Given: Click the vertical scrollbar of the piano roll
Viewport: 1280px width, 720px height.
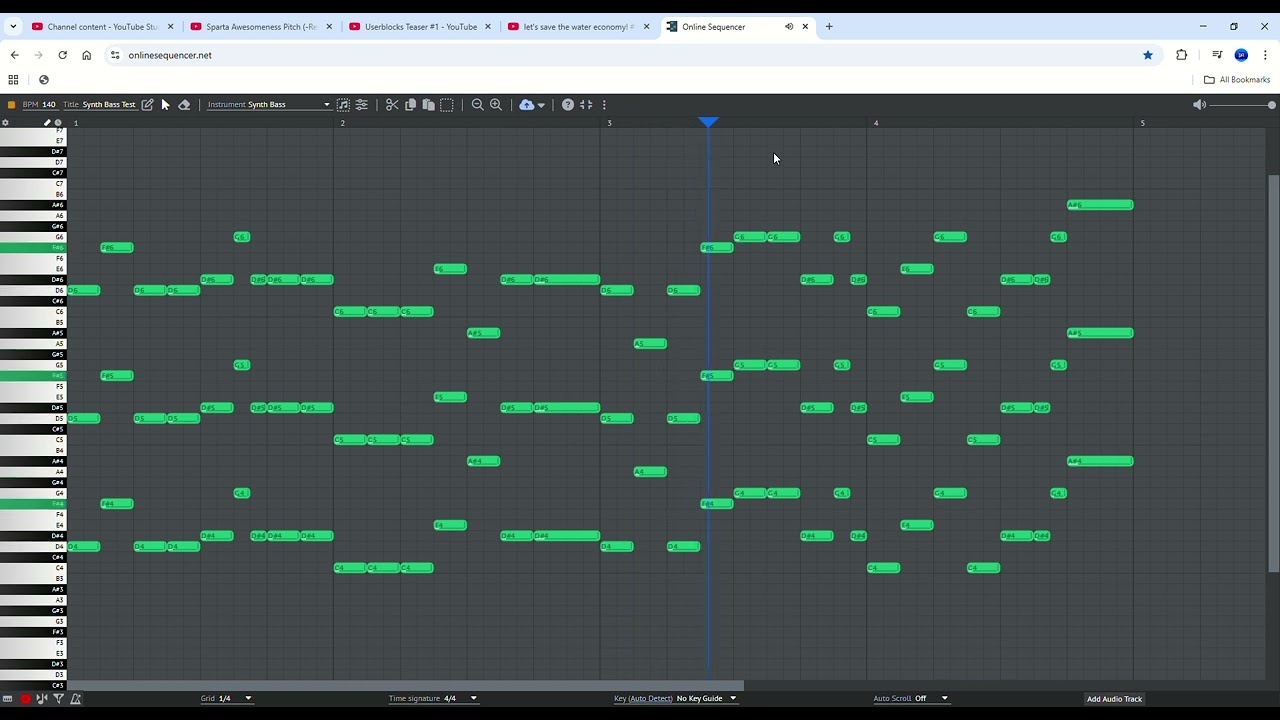Looking at the screenshot, I should pyautogui.click(x=1272, y=372).
